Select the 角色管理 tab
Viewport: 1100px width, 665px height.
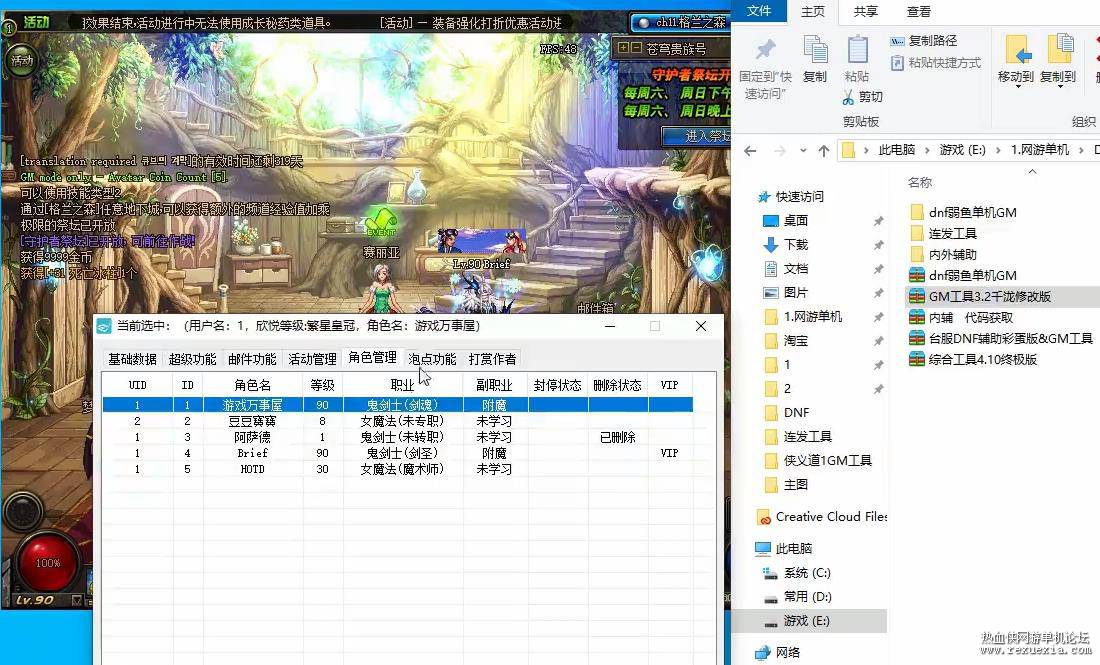(373, 358)
